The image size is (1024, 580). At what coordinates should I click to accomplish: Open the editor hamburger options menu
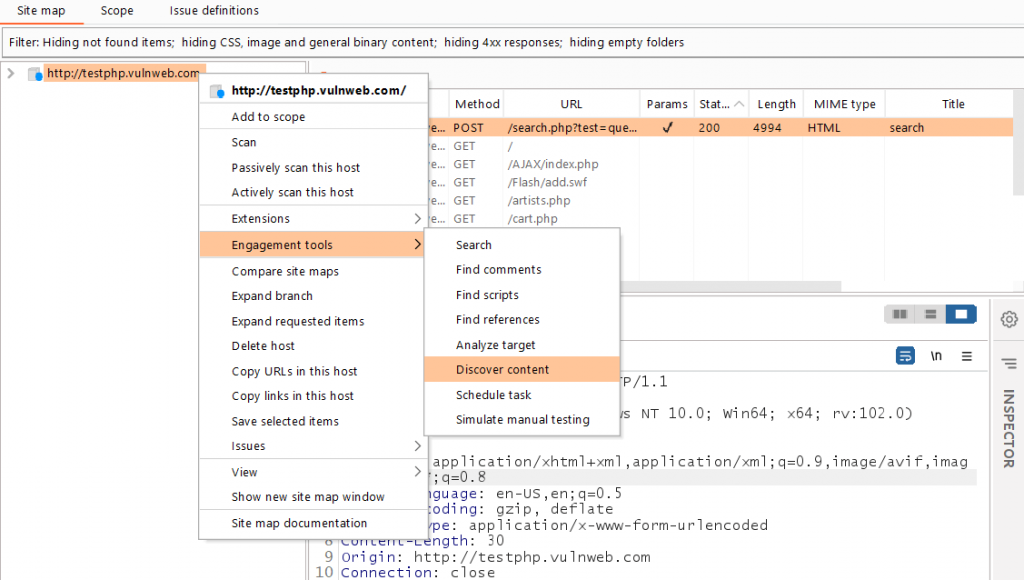click(x=967, y=356)
